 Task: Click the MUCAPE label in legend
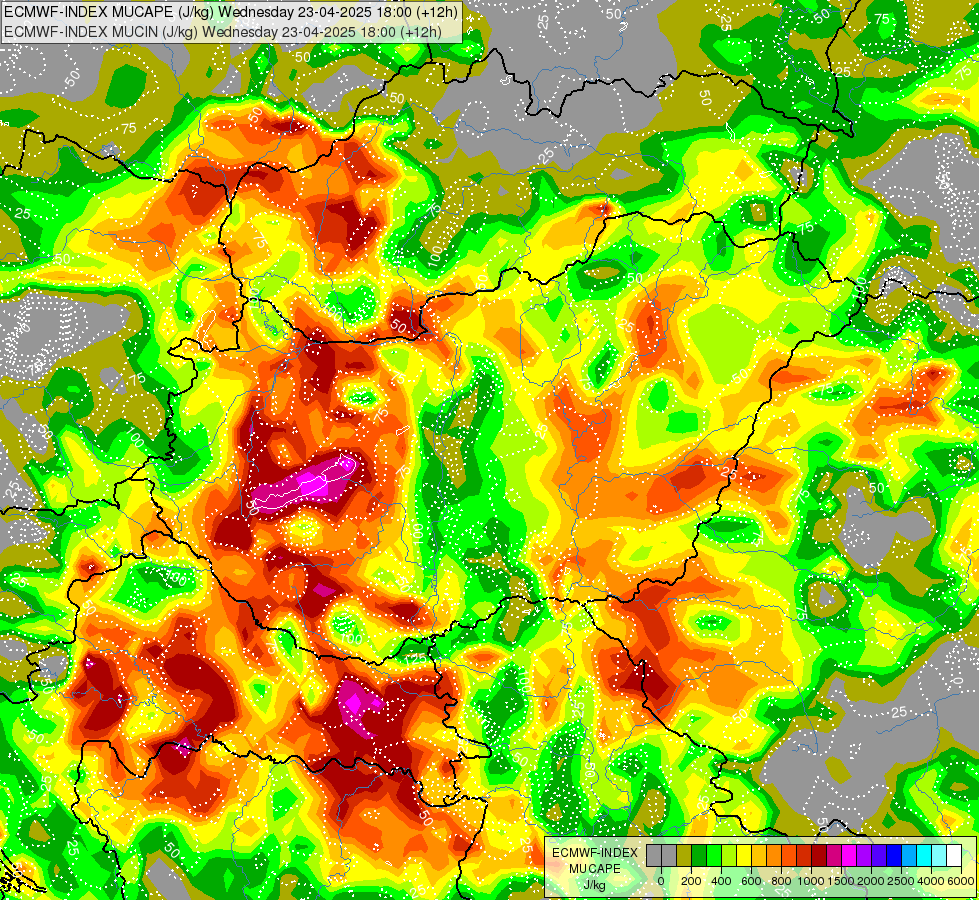click(x=595, y=869)
